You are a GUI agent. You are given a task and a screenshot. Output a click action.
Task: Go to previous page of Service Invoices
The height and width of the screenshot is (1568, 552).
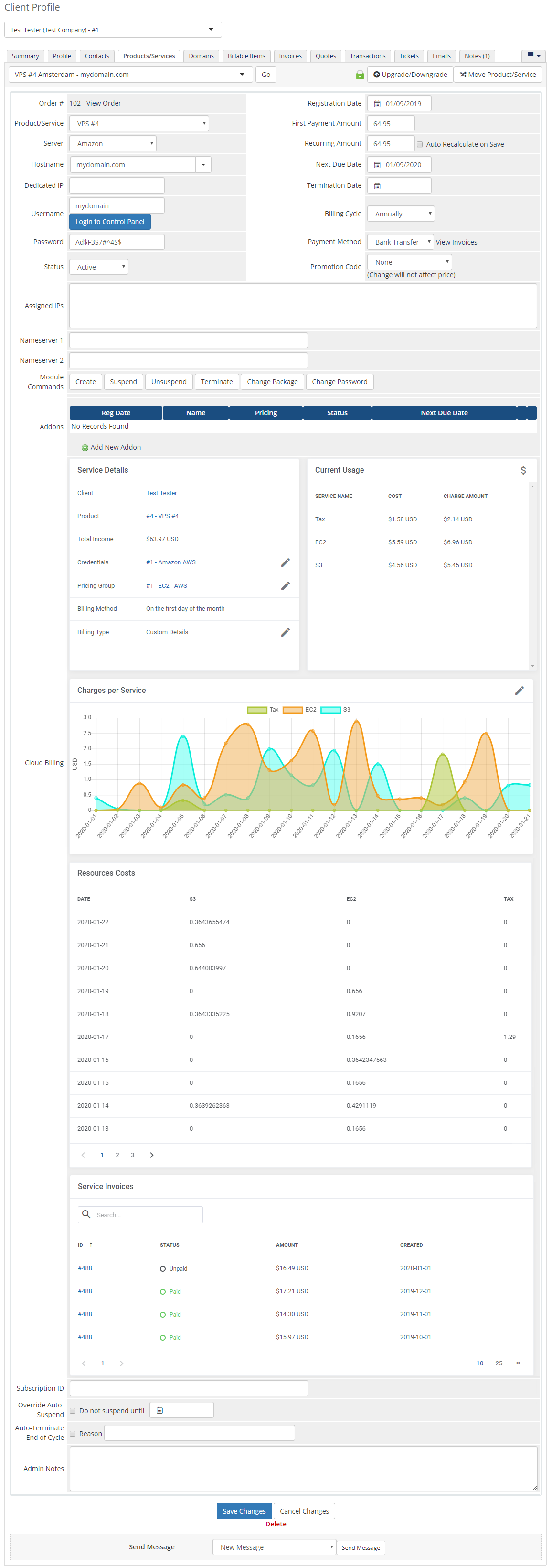[84, 1363]
